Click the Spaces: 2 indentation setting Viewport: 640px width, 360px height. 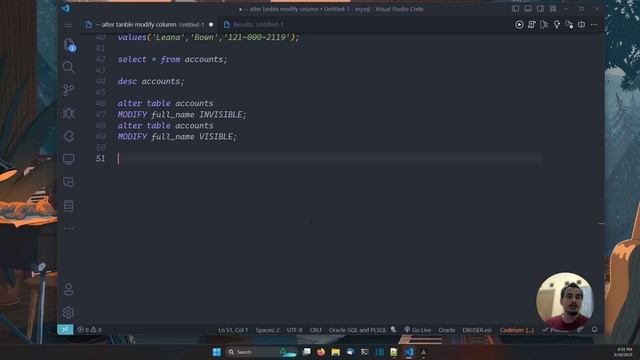[267, 330]
